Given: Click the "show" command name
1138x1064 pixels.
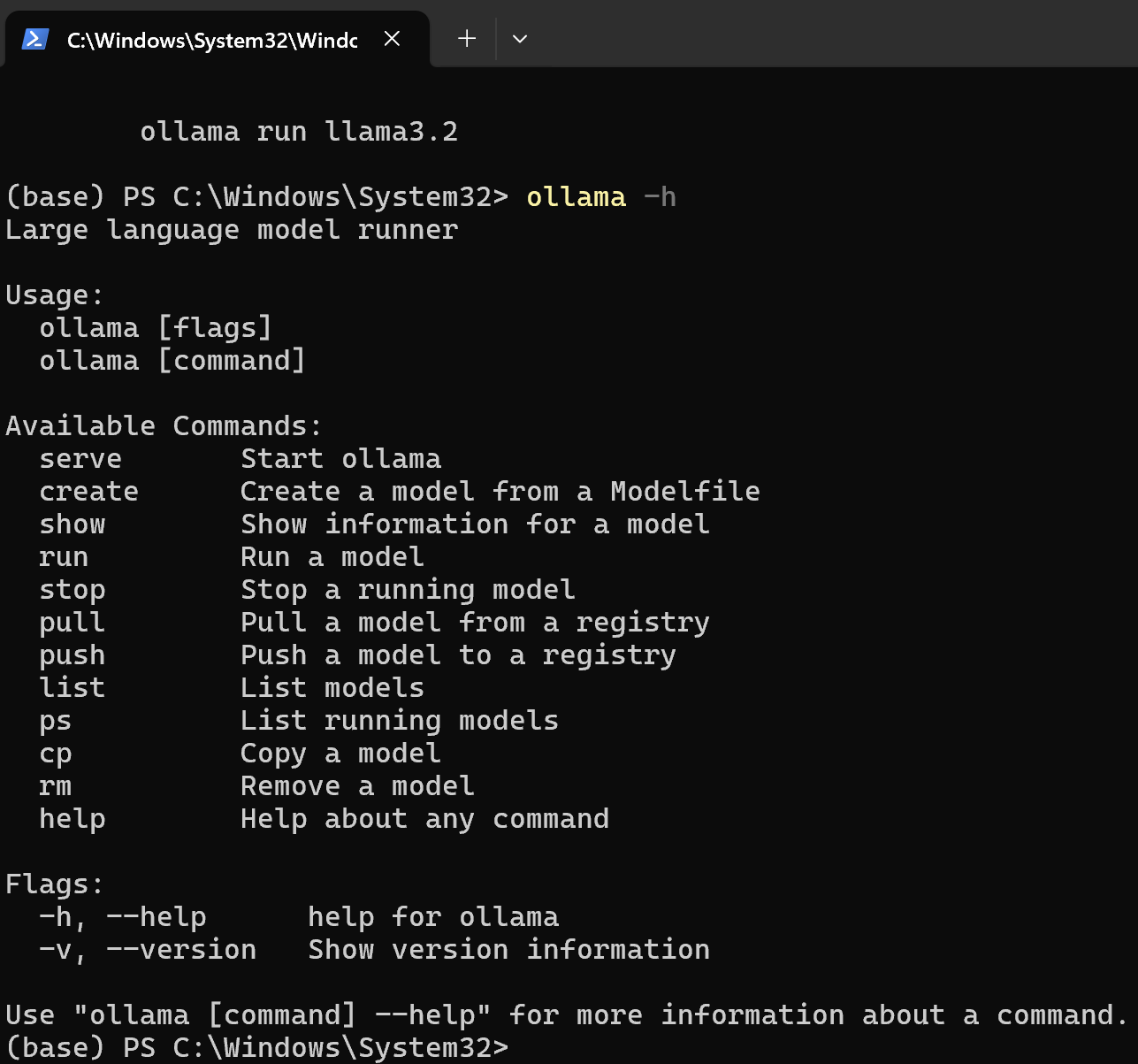Looking at the screenshot, I should click(x=73, y=524).
